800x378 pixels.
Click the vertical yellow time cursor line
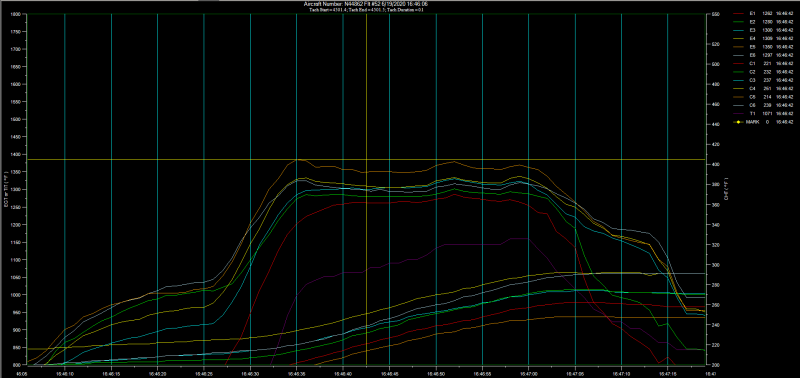(x=366, y=189)
